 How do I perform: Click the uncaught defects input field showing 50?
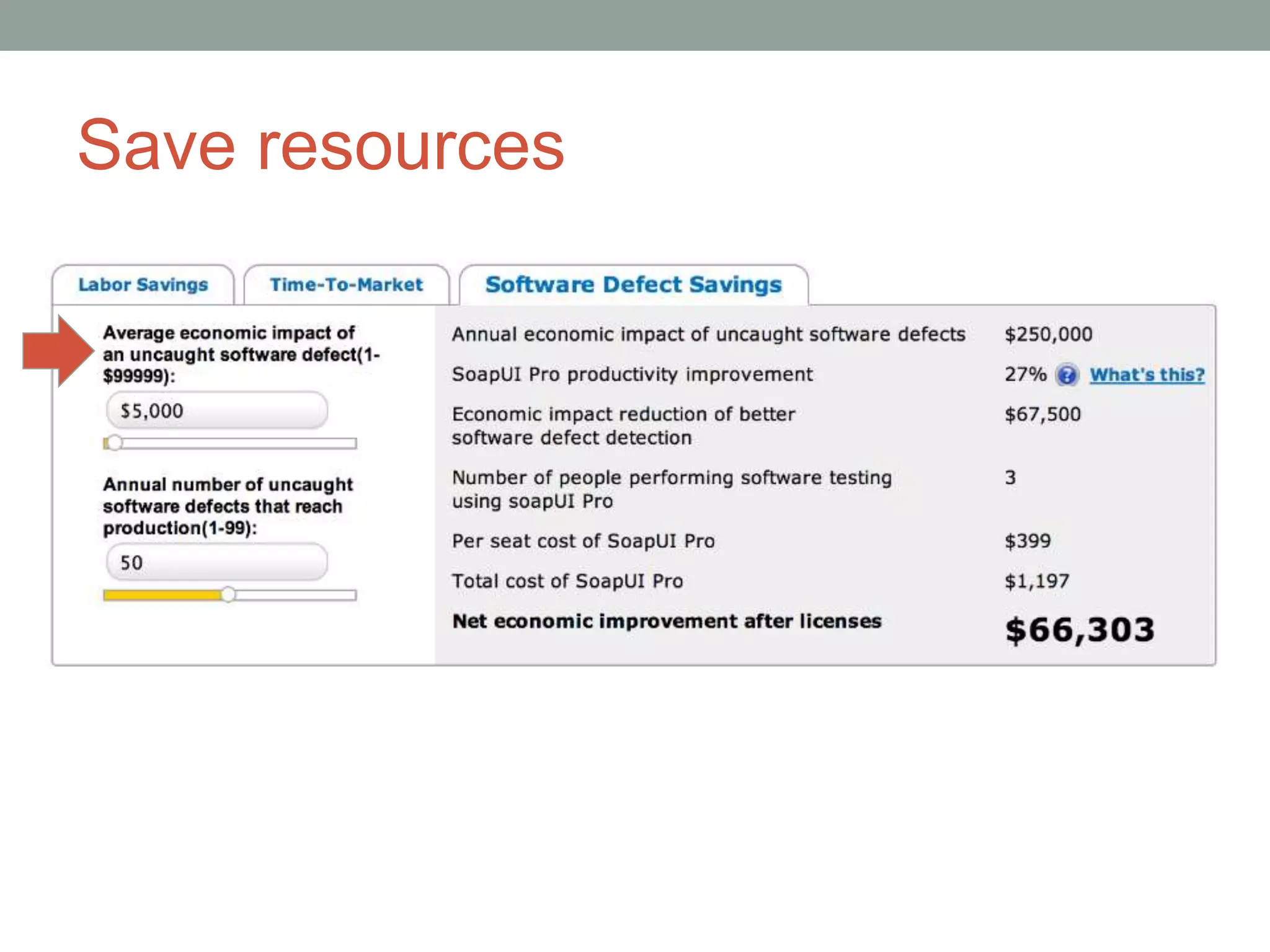[216, 562]
